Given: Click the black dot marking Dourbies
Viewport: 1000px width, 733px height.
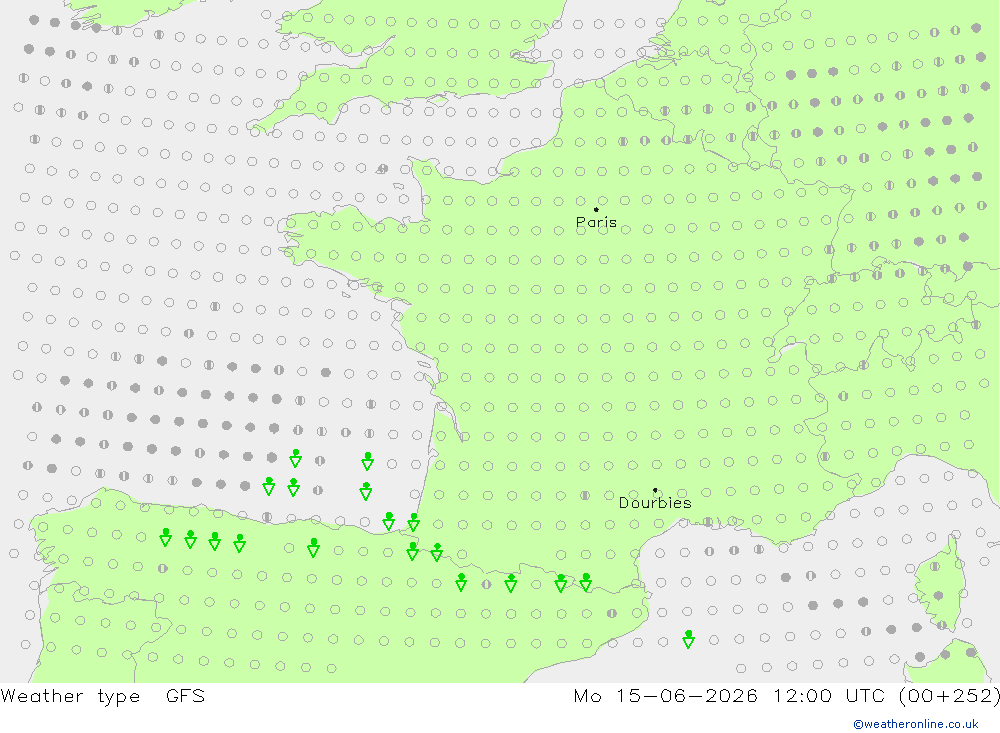Looking at the screenshot, I should coord(655,490).
